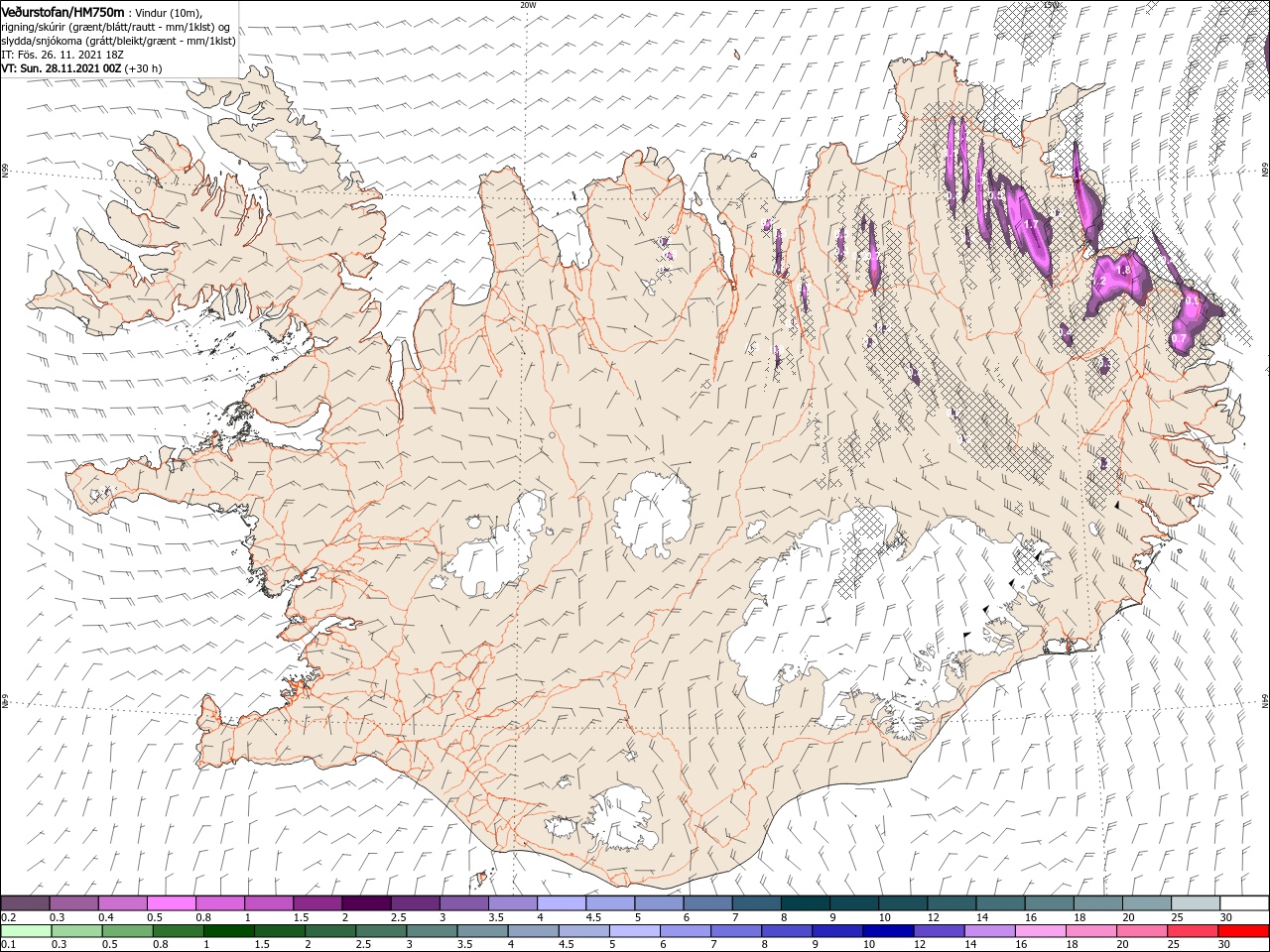Click the 25 swatch on the lower rain scale
Image resolution: width=1270 pixels, height=952 pixels.
[1193, 931]
